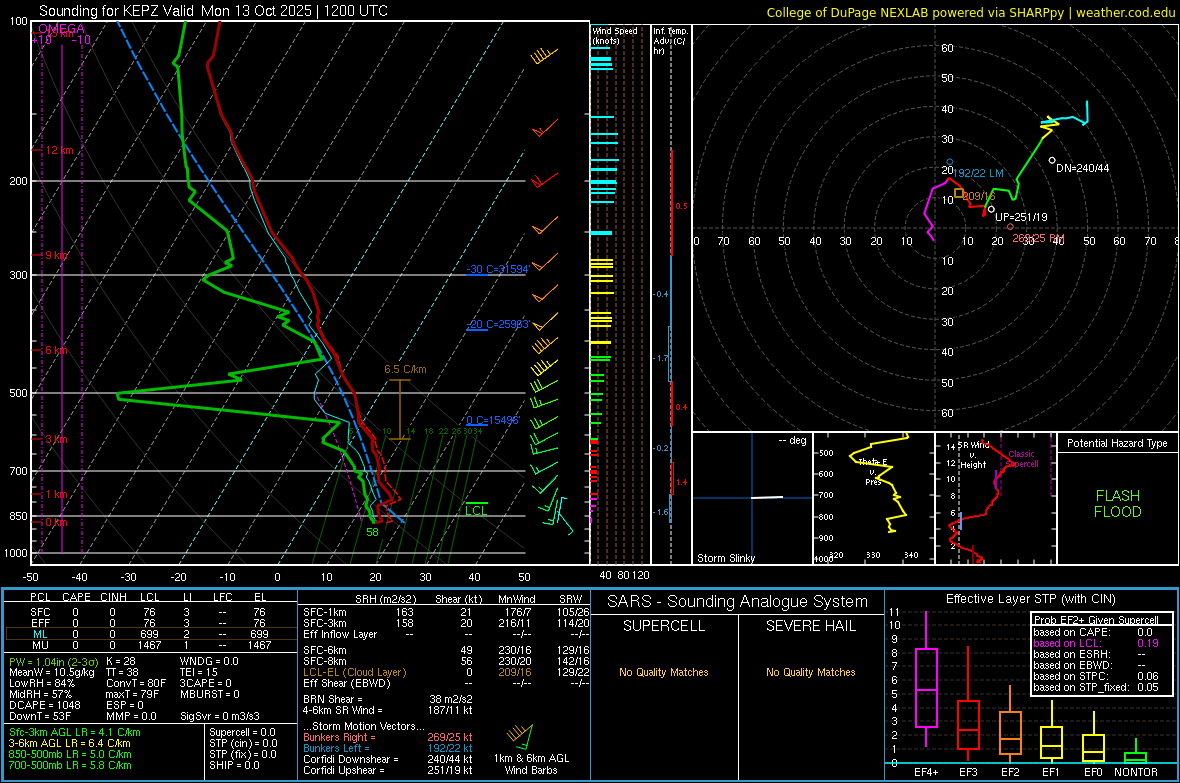The width and height of the screenshot is (1180, 783).
Task: Click 700-500mb LR = 5.8 C/km
Action: click(x=70, y=765)
